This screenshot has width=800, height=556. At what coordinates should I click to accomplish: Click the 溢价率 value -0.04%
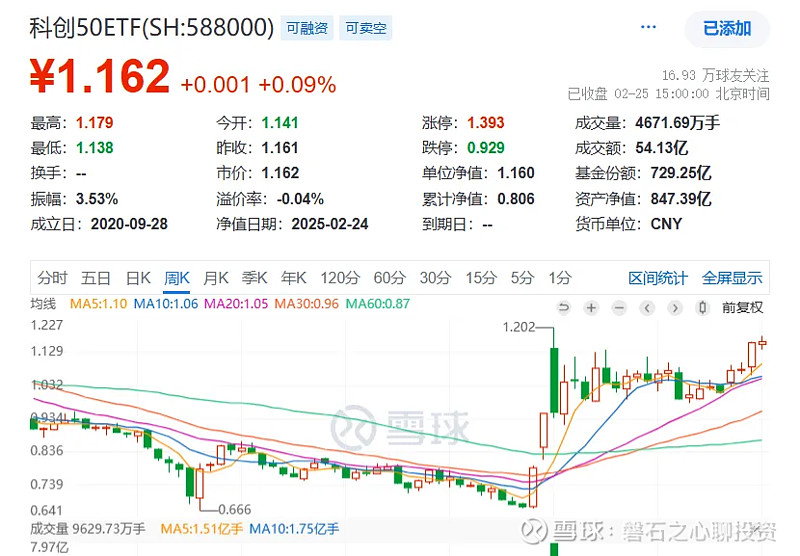[x=300, y=199]
